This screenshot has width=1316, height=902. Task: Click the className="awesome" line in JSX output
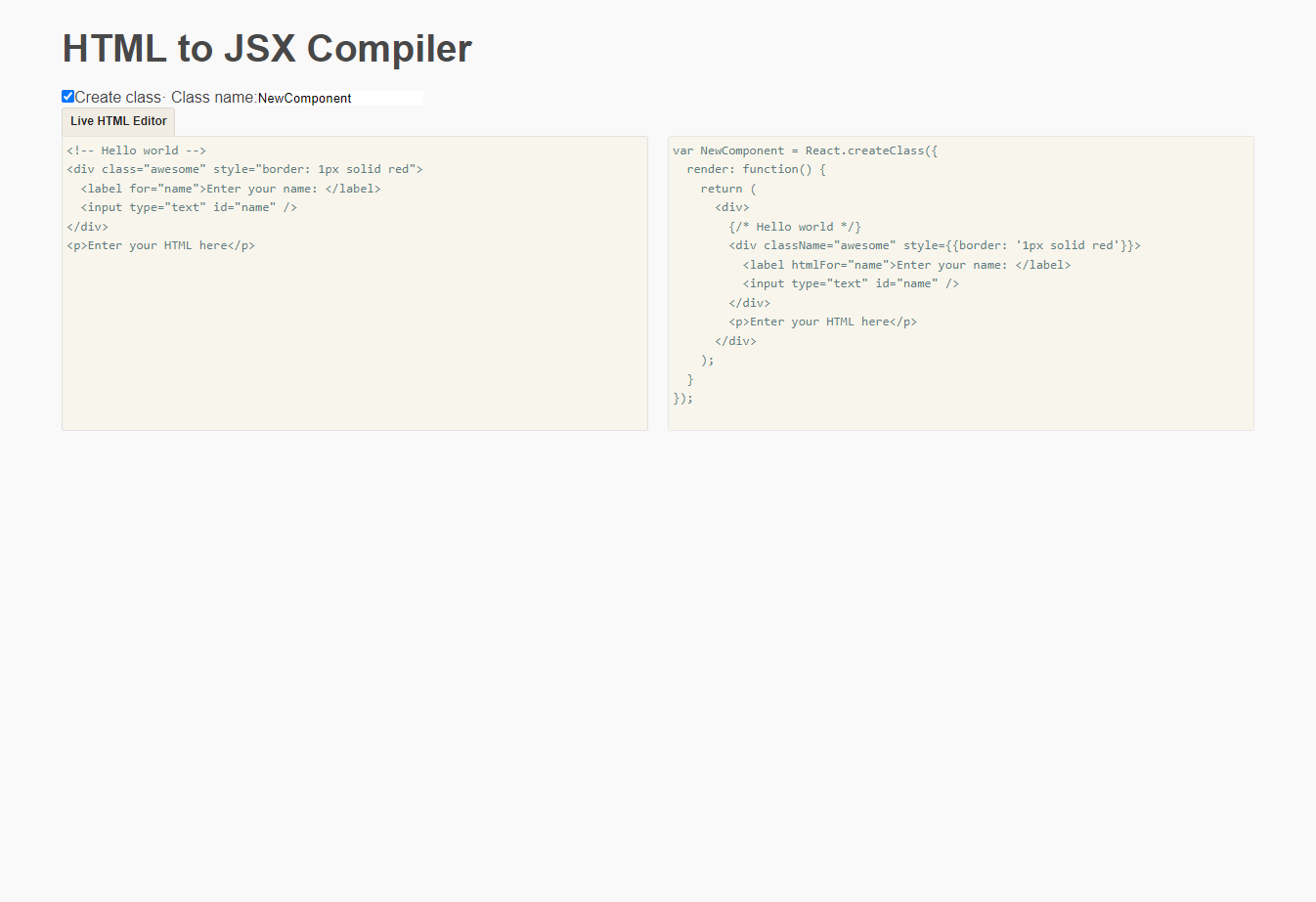coord(934,245)
